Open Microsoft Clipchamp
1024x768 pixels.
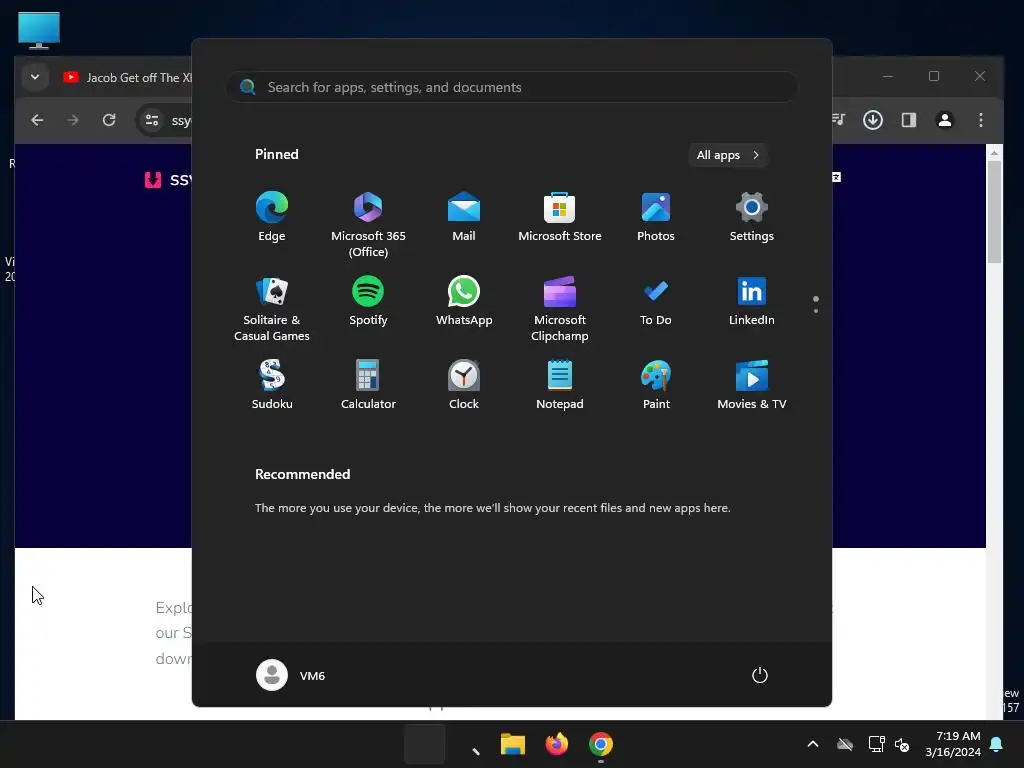560,308
